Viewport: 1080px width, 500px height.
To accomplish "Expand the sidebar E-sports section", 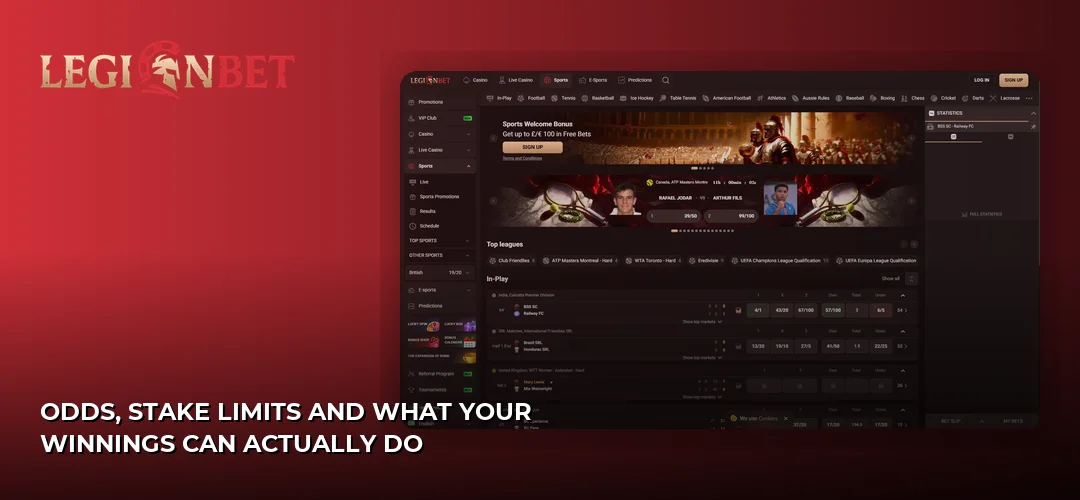I will tap(469, 290).
